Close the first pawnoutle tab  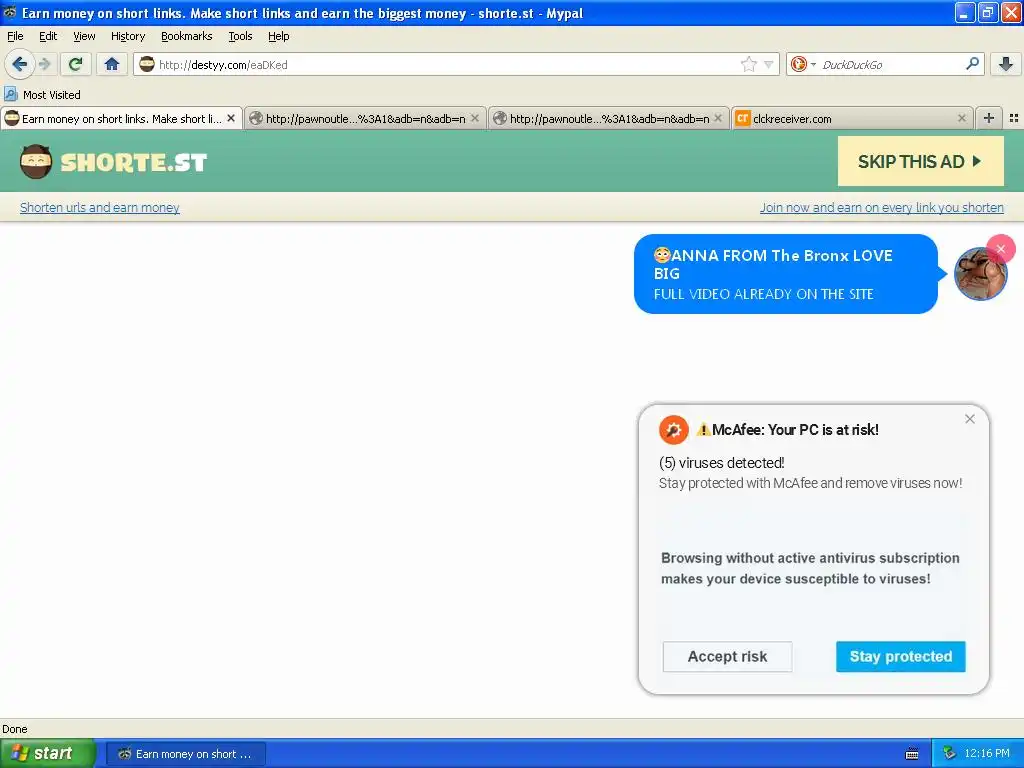click(475, 118)
